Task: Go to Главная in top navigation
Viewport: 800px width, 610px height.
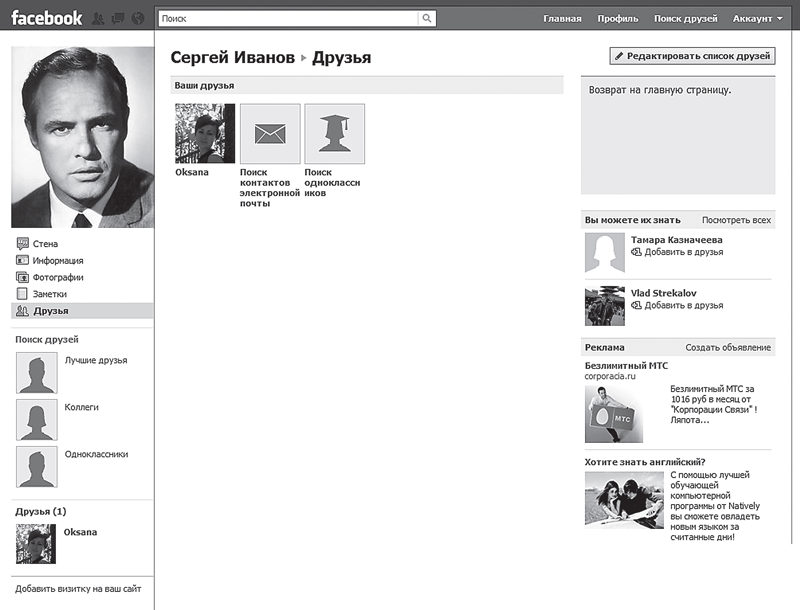Action: [562, 18]
